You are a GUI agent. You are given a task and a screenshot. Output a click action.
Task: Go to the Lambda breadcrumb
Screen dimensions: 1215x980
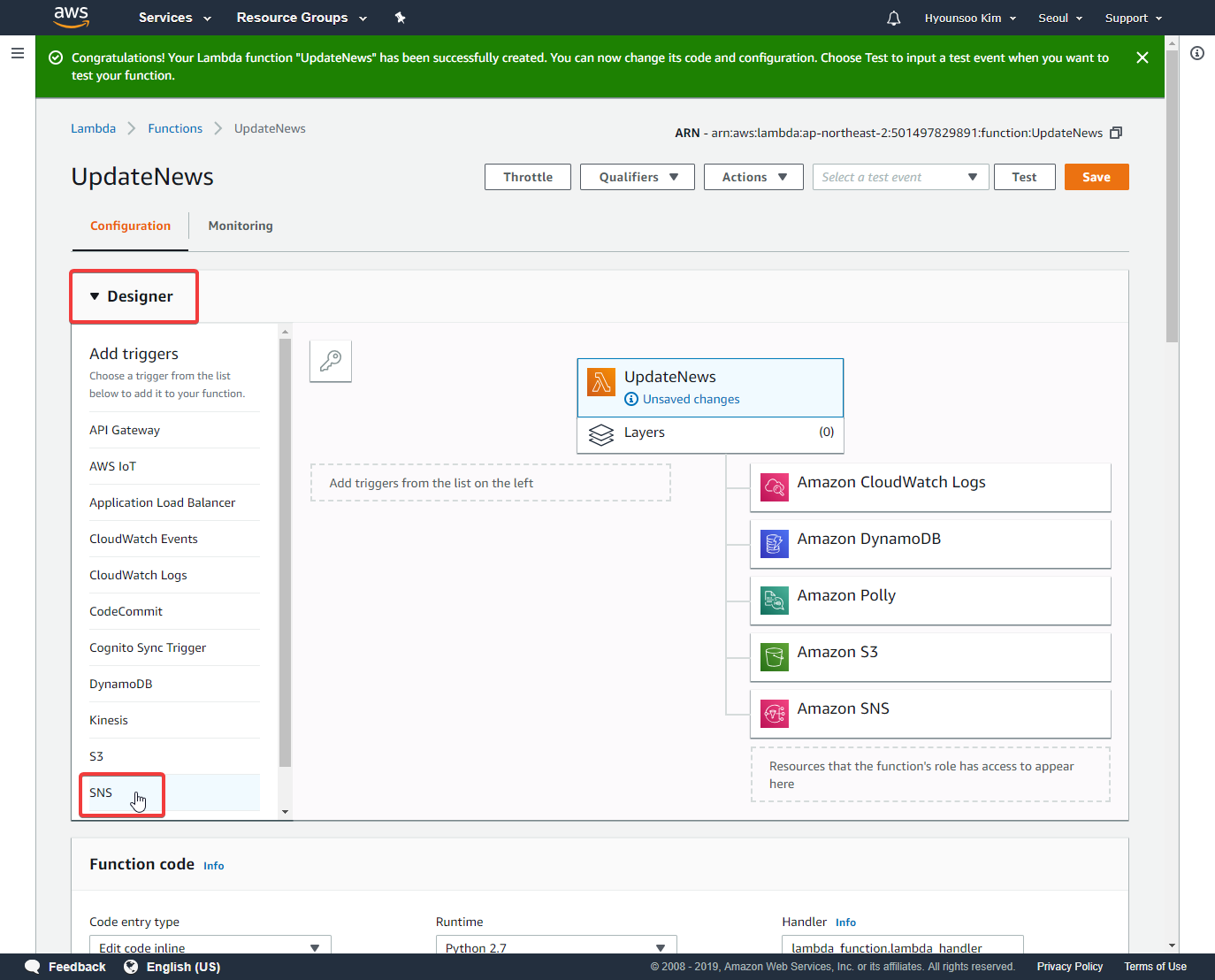pos(93,128)
